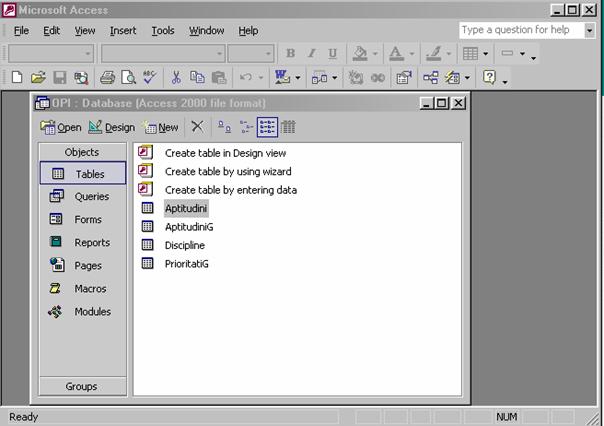Open the New Object dropdown arrow
The height and width of the screenshot is (426, 604).
pyautogui.click(x=467, y=78)
